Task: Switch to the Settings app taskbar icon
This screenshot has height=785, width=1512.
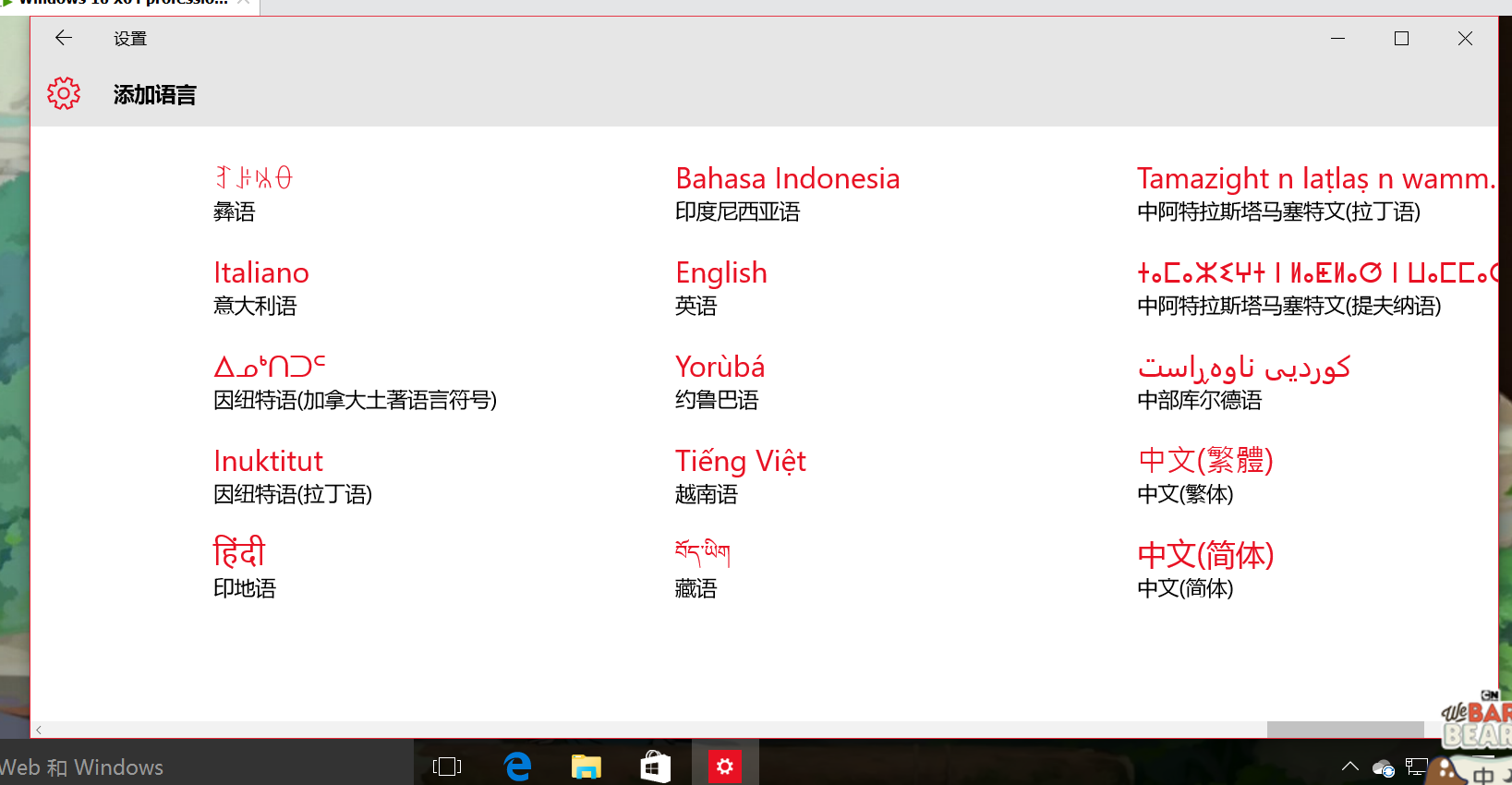Action: [725, 766]
